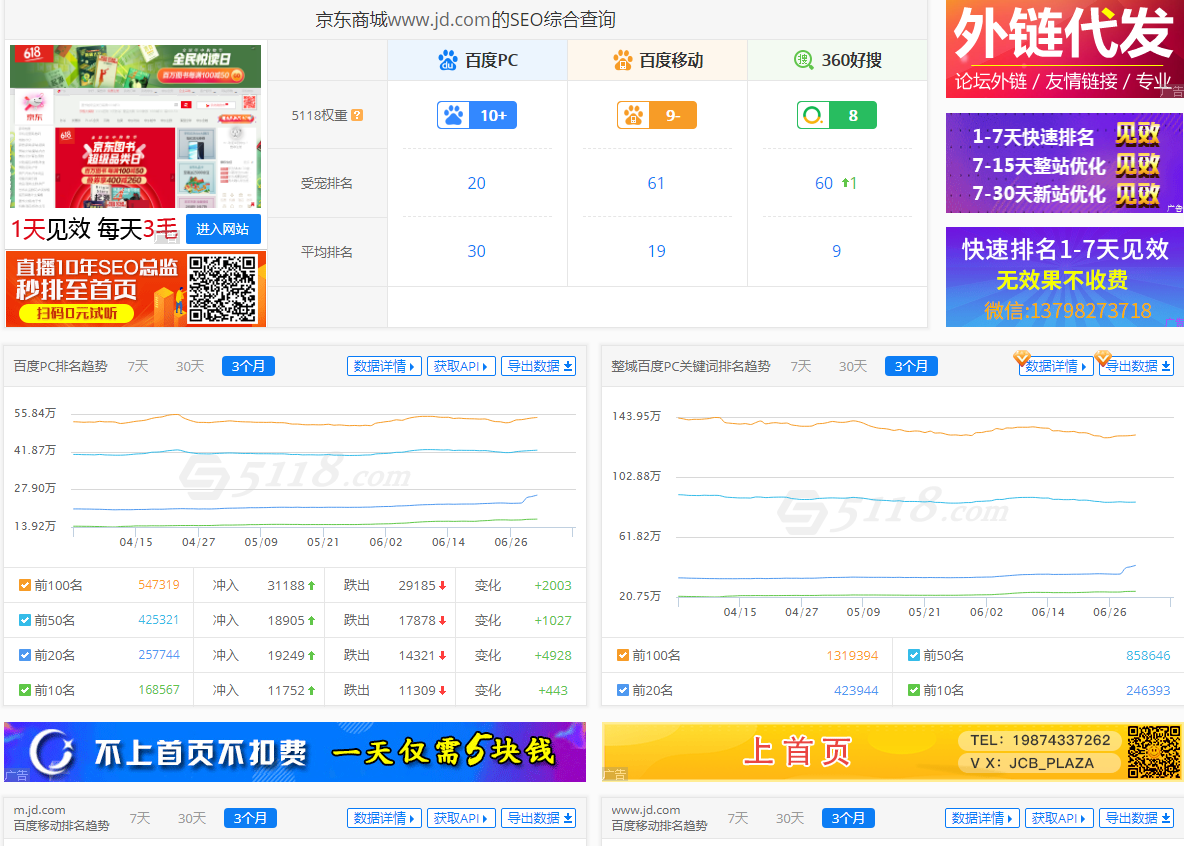Image resolution: width=1184 pixels, height=846 pixels.
Task: Click 导出数据 in m.jd.com mobile trend panel
Action: [538, 818]
